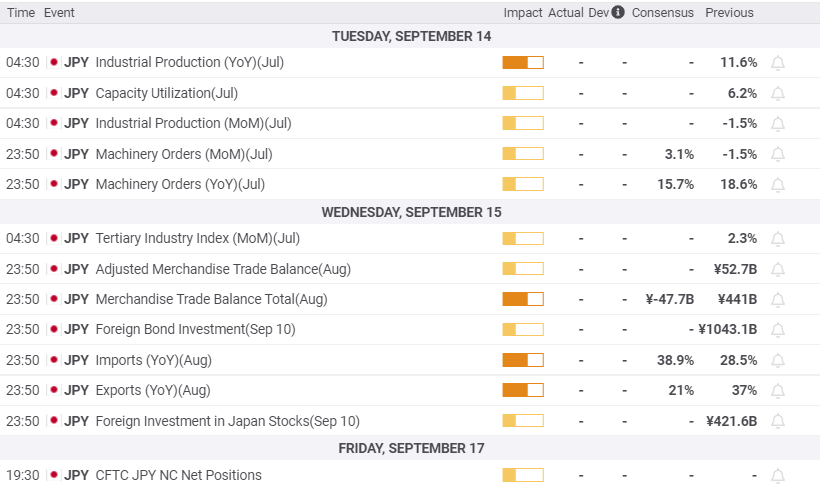This screenshot has height=487, width=820.
Task: Click the Consensus column header
Action: pyautogui.click(x=663, y=13)
